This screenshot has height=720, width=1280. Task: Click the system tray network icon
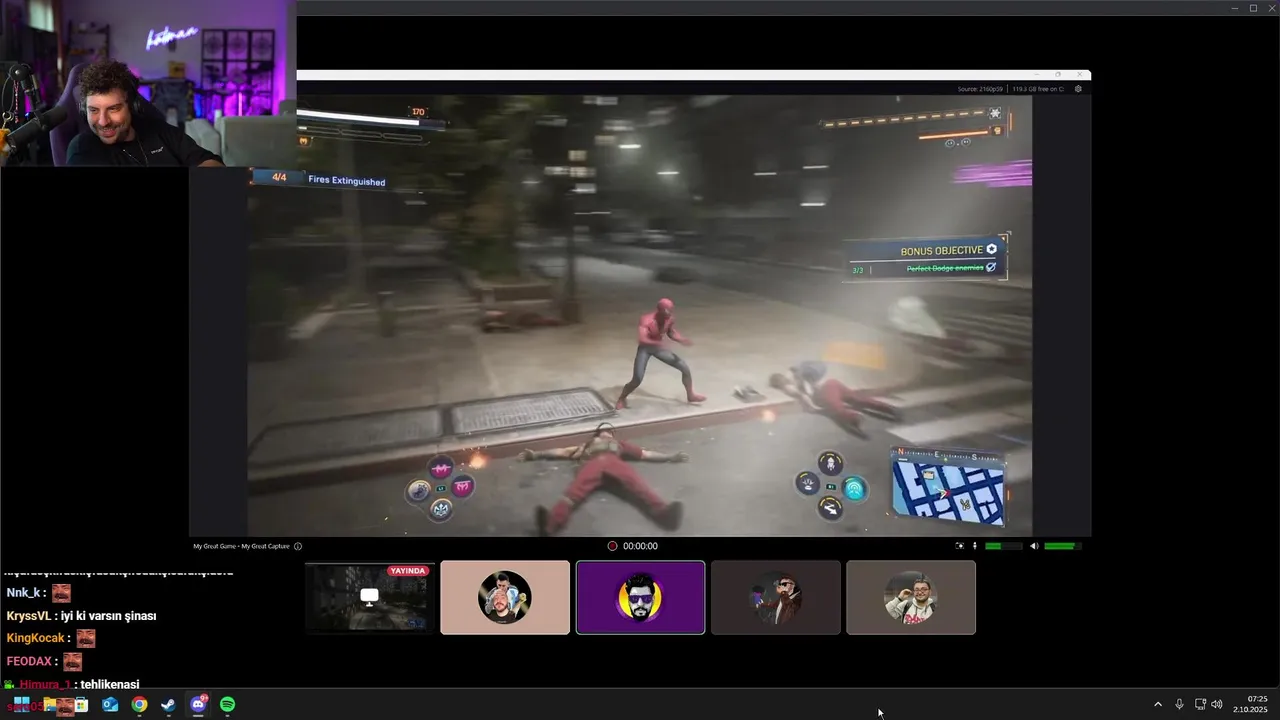[1200, 705]
